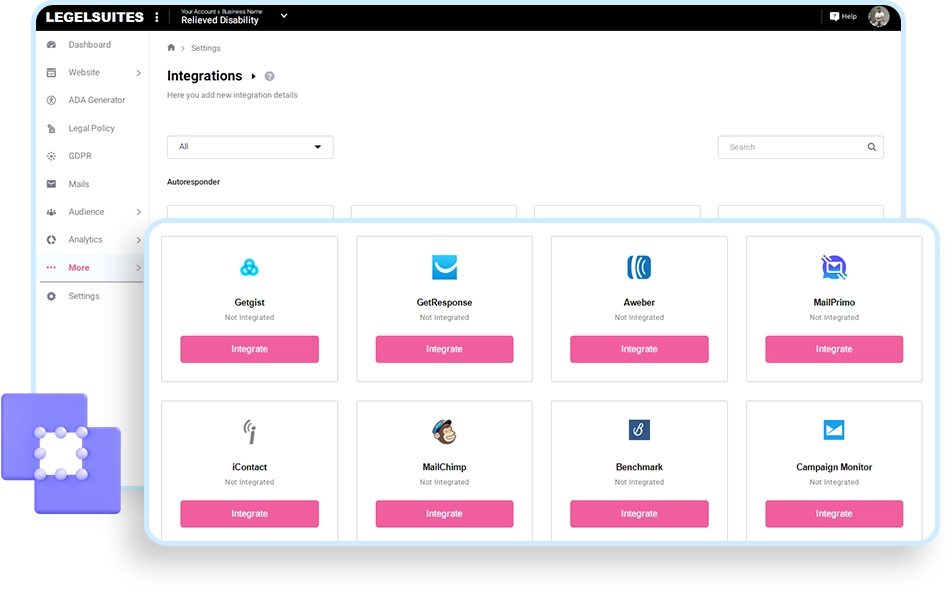Screen dimensions: 950x590
Task: Click the Getgist card title
Action: (250, 302)
